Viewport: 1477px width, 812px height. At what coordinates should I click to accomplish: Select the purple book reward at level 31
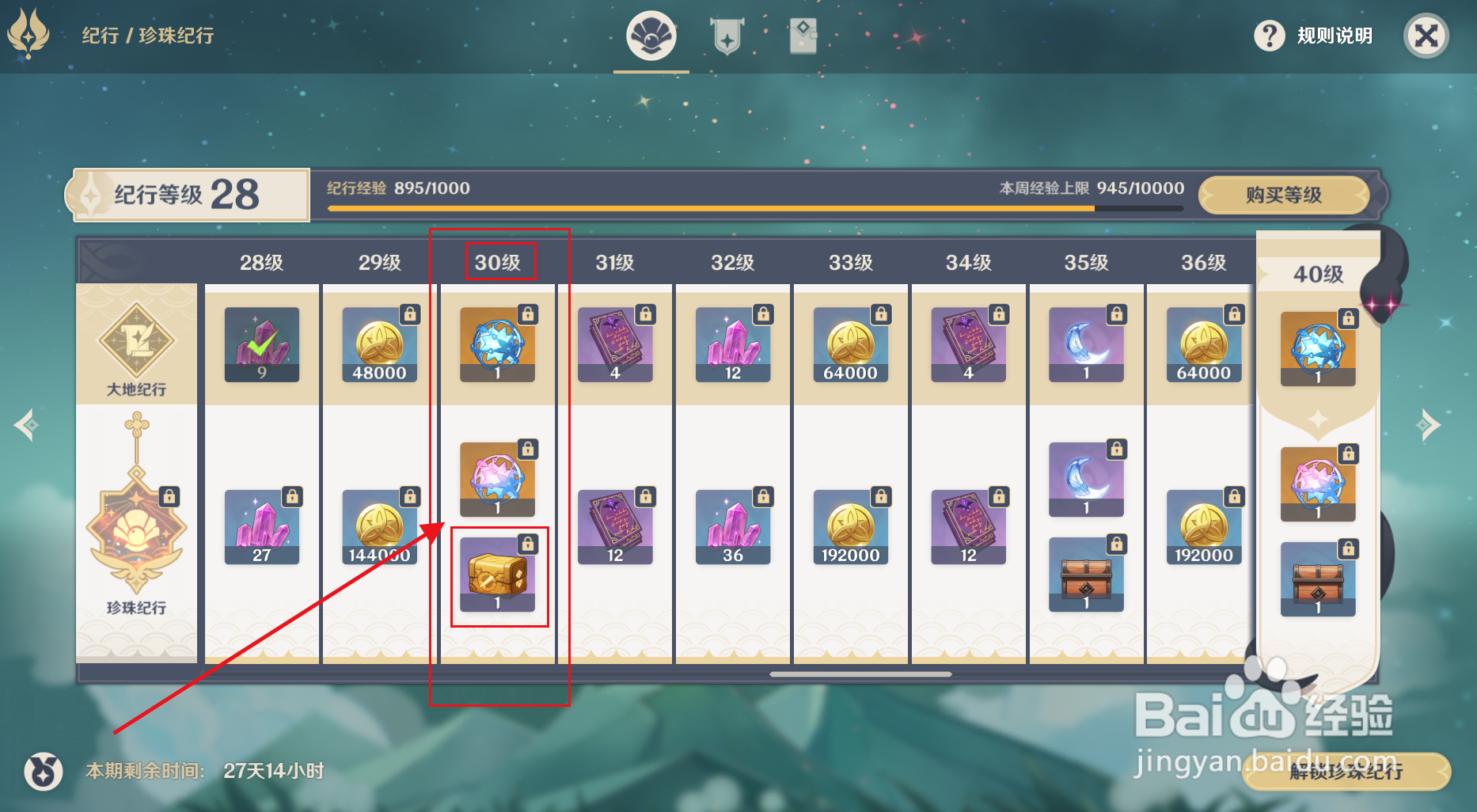616,344
